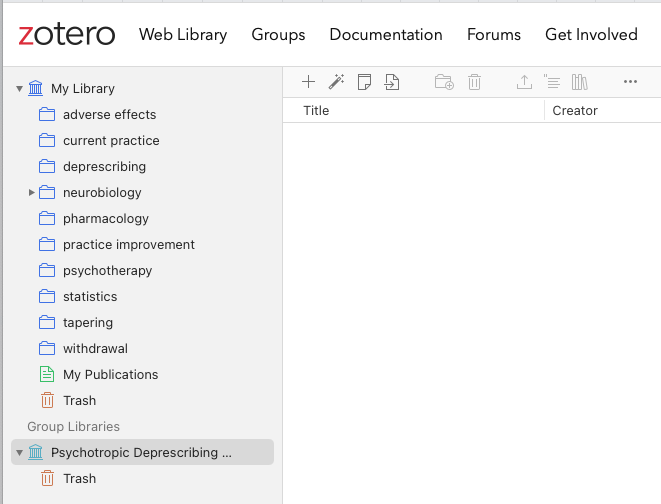Open the practice improvement collection
Image resolution: width=661 pixels, height=504 pixels.
[x=129, y=245]
